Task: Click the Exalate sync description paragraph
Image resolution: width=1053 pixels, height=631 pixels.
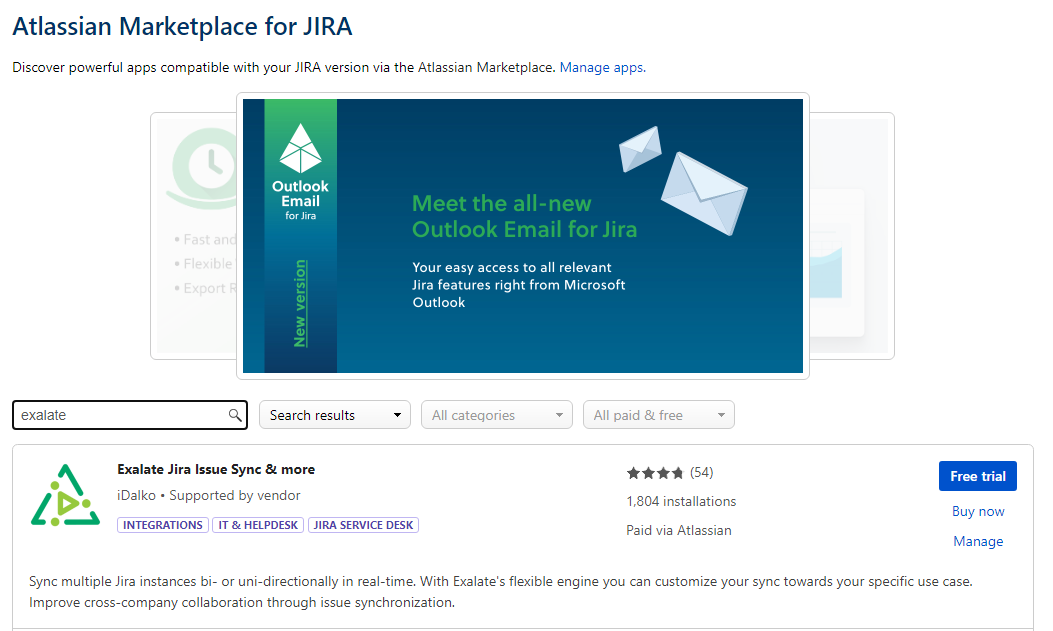Action: [500, 592]
